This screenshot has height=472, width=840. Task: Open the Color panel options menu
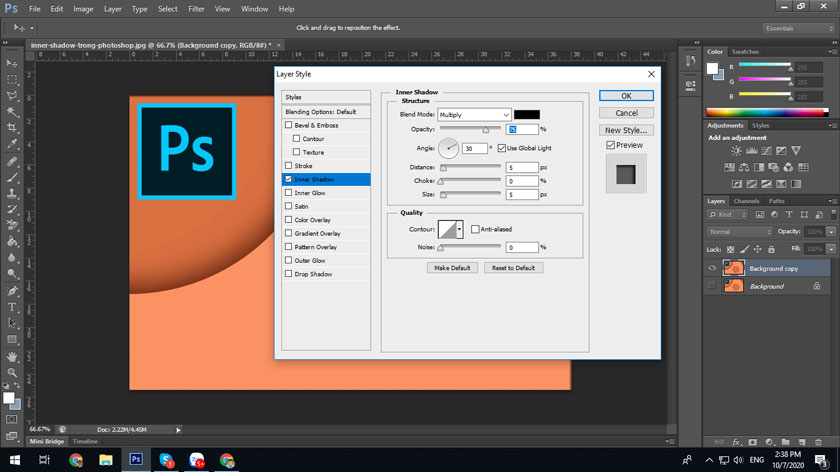(832, 52)
